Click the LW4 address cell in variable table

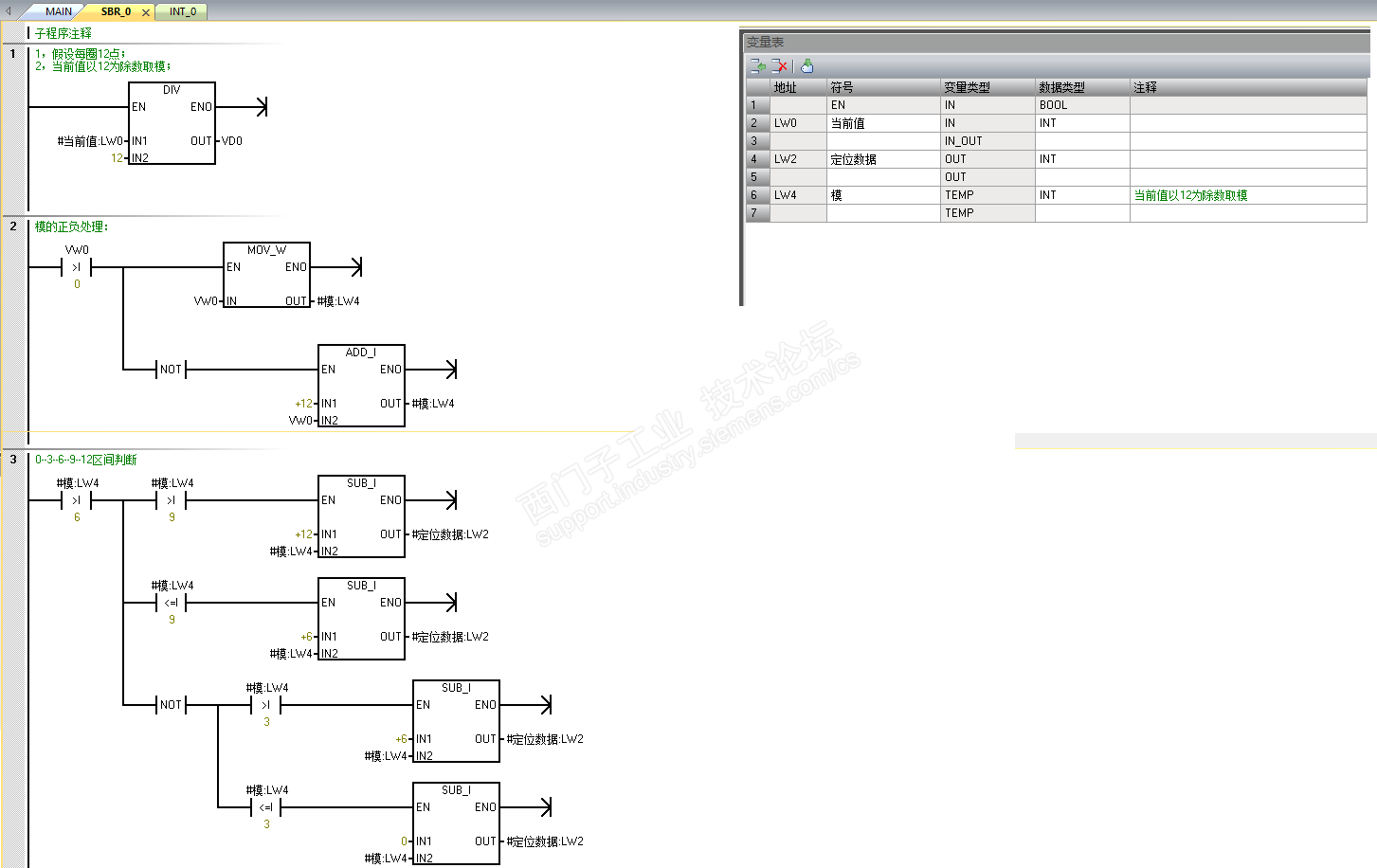[798, 195]
